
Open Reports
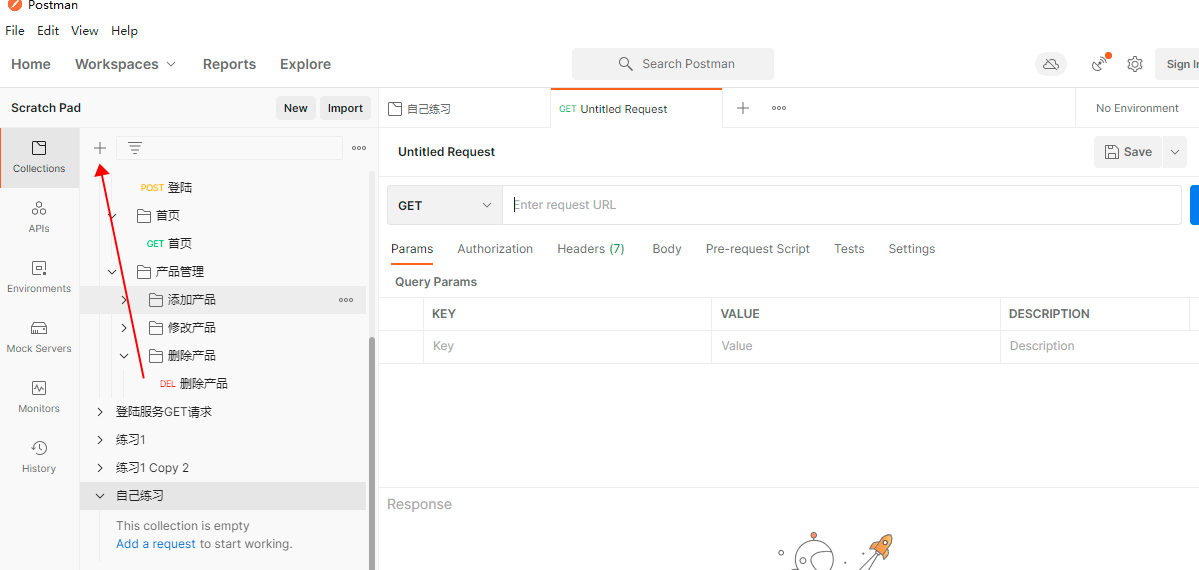coord(229,64)
